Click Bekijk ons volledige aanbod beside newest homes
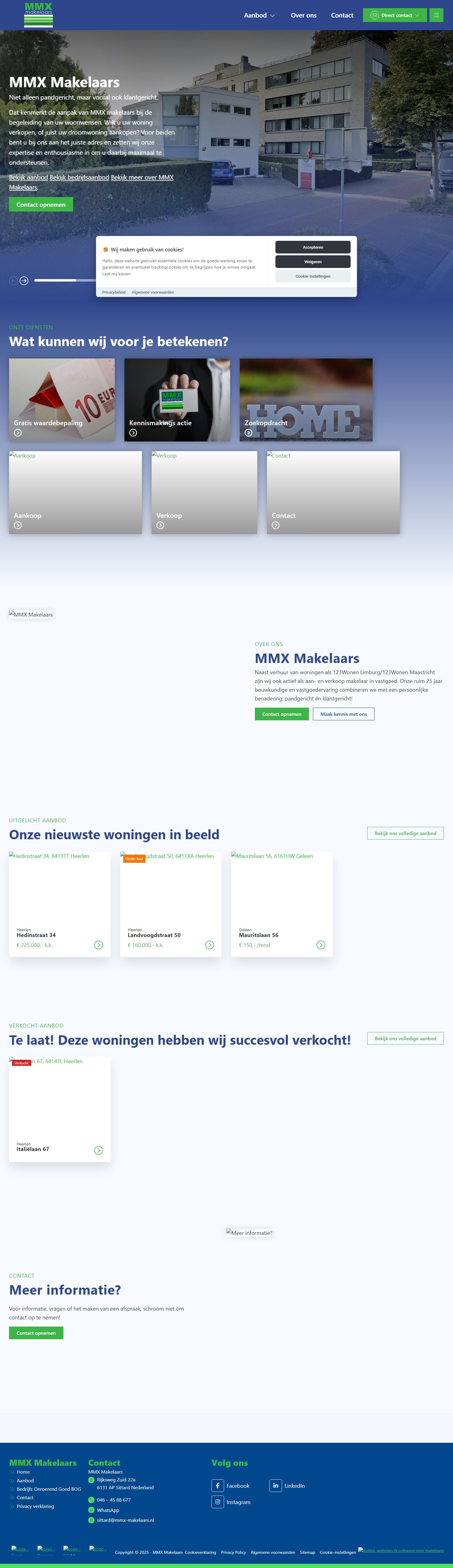The height and width of the screenshot is (1568, 453). tap(406, 833)
